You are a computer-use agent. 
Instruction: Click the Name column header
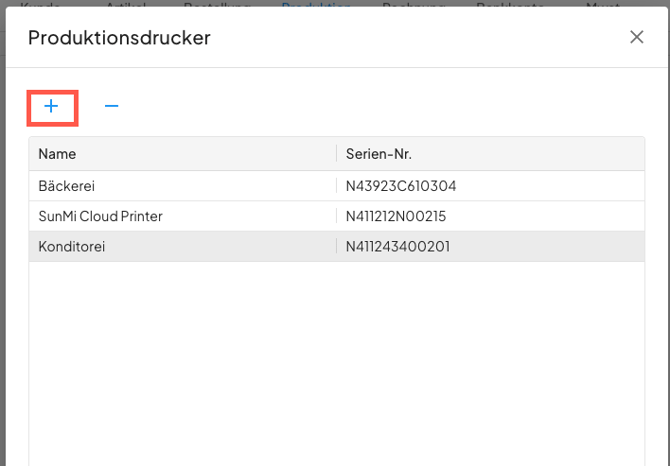pos(58,154)
